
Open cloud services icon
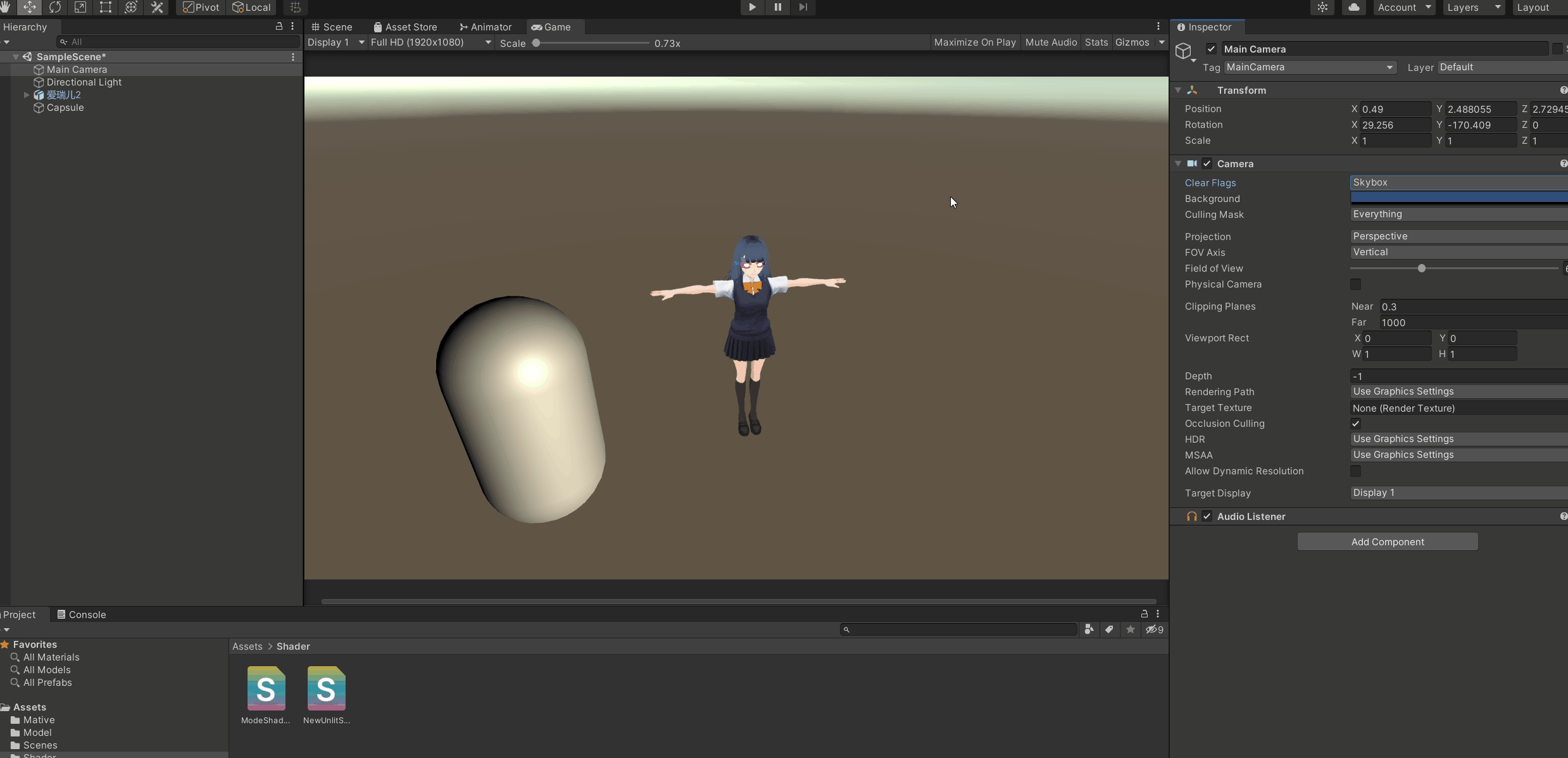(1353, 7)
